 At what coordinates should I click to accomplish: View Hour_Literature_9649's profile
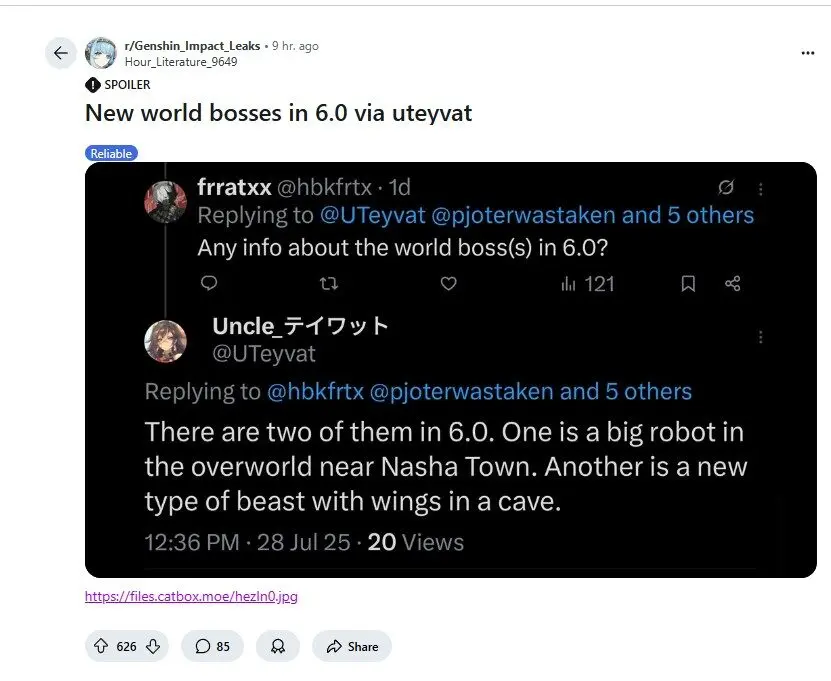pos(181,61)
